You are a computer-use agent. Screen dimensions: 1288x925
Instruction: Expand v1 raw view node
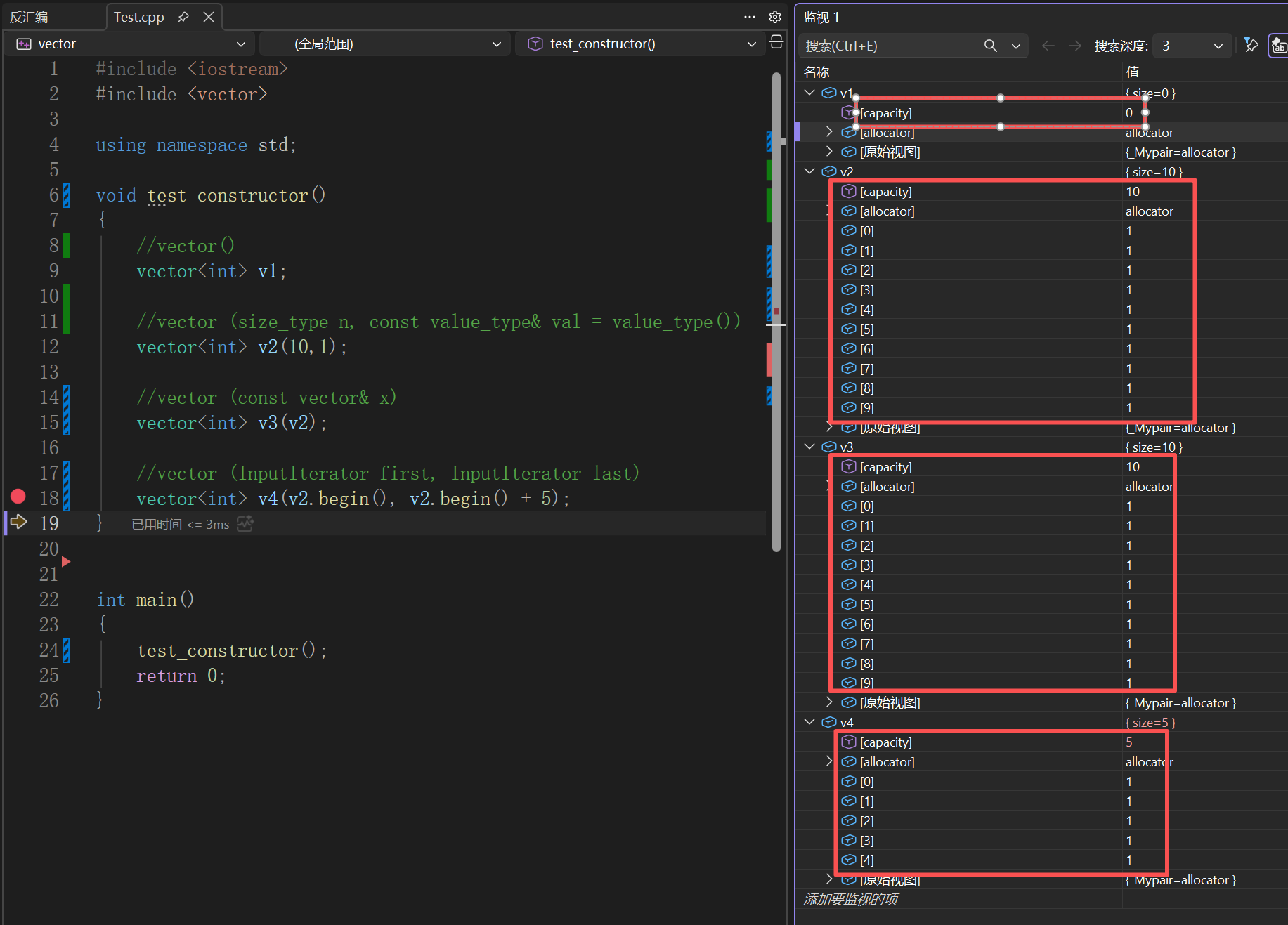click(829, 152)
